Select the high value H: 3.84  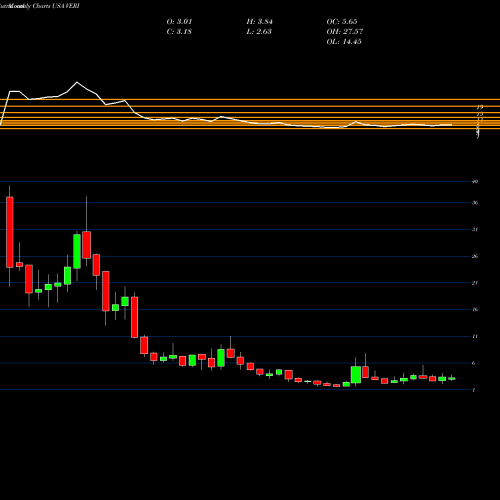pos(260,22)
